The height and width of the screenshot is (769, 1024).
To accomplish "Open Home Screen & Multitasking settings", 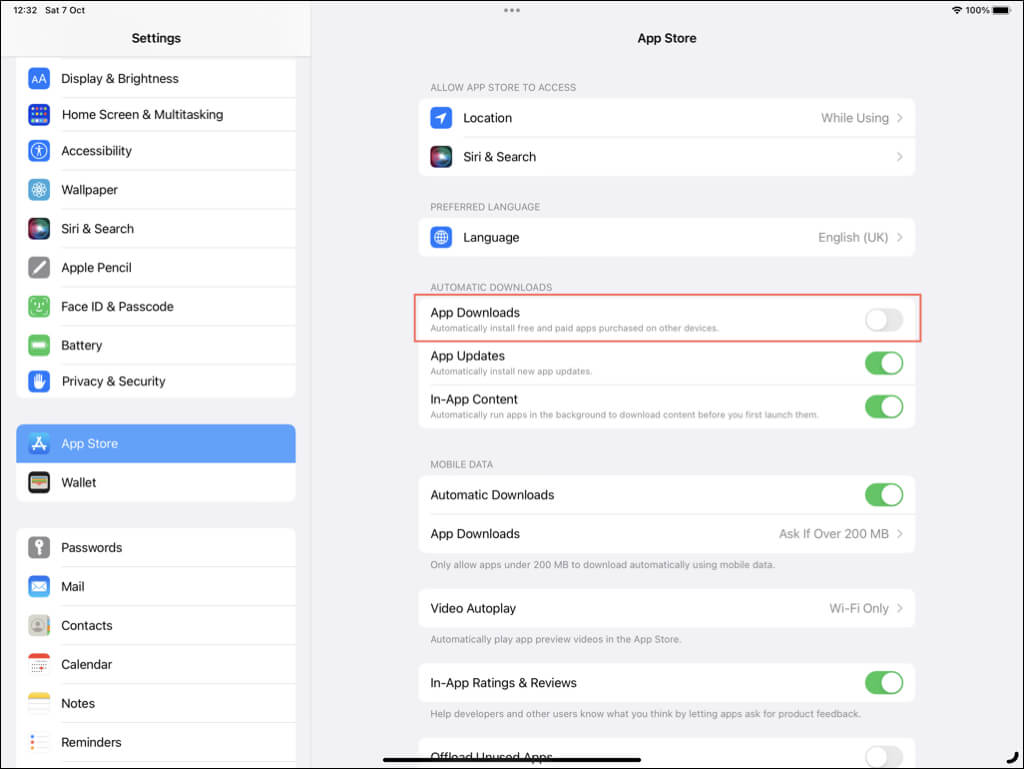I will click(x=155, y=114).
